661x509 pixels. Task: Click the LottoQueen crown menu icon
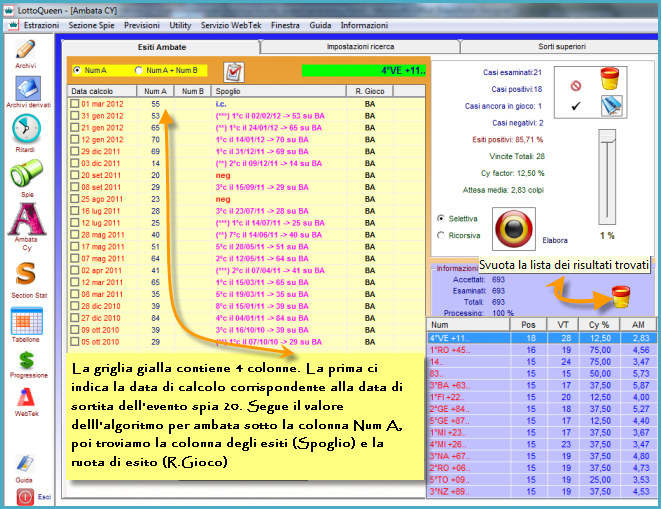click(13, 25)
